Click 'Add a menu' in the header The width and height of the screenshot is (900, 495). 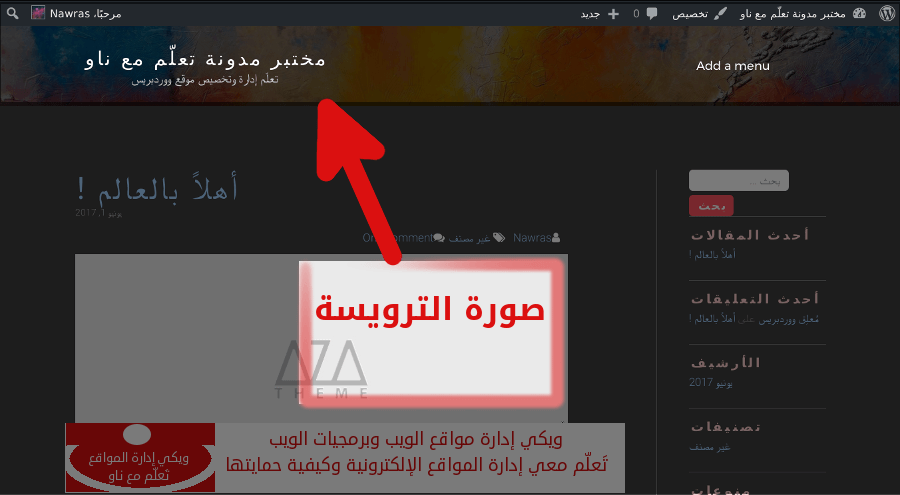[733, 66]
